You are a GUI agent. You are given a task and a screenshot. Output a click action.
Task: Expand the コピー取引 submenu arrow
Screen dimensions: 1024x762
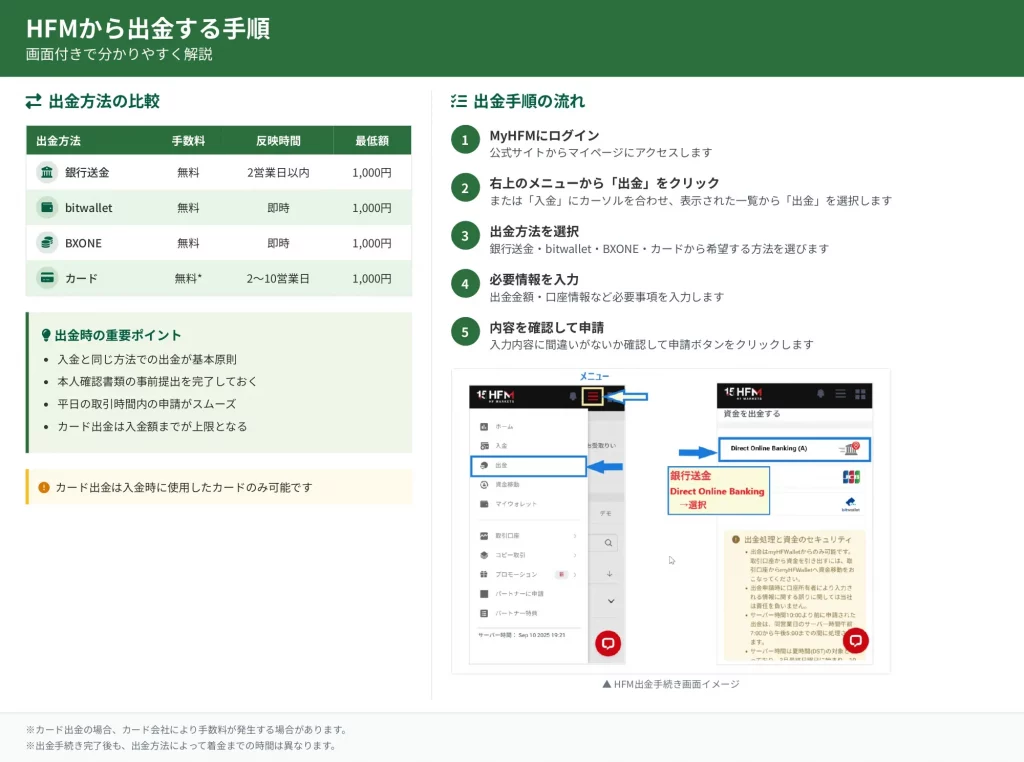pos(575,555)
